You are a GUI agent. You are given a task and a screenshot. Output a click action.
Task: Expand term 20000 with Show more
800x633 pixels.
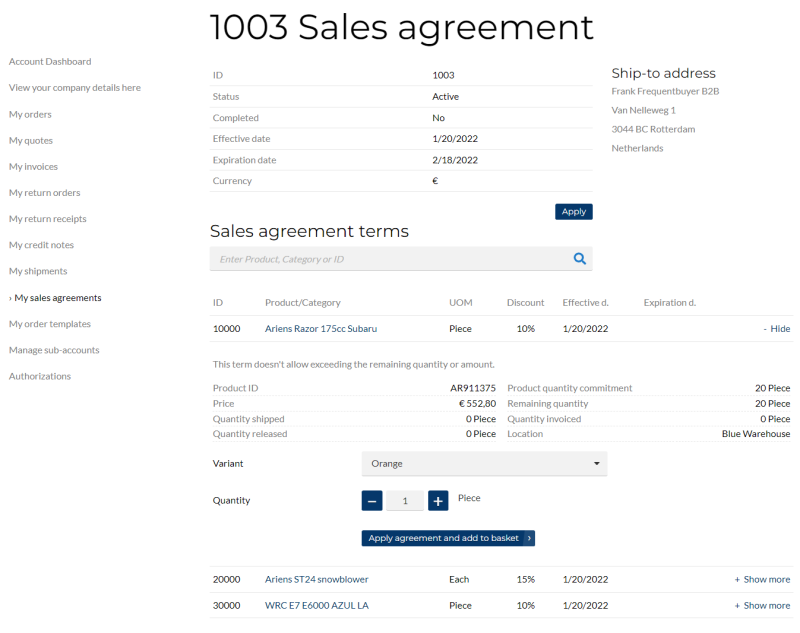coord(762,580)
